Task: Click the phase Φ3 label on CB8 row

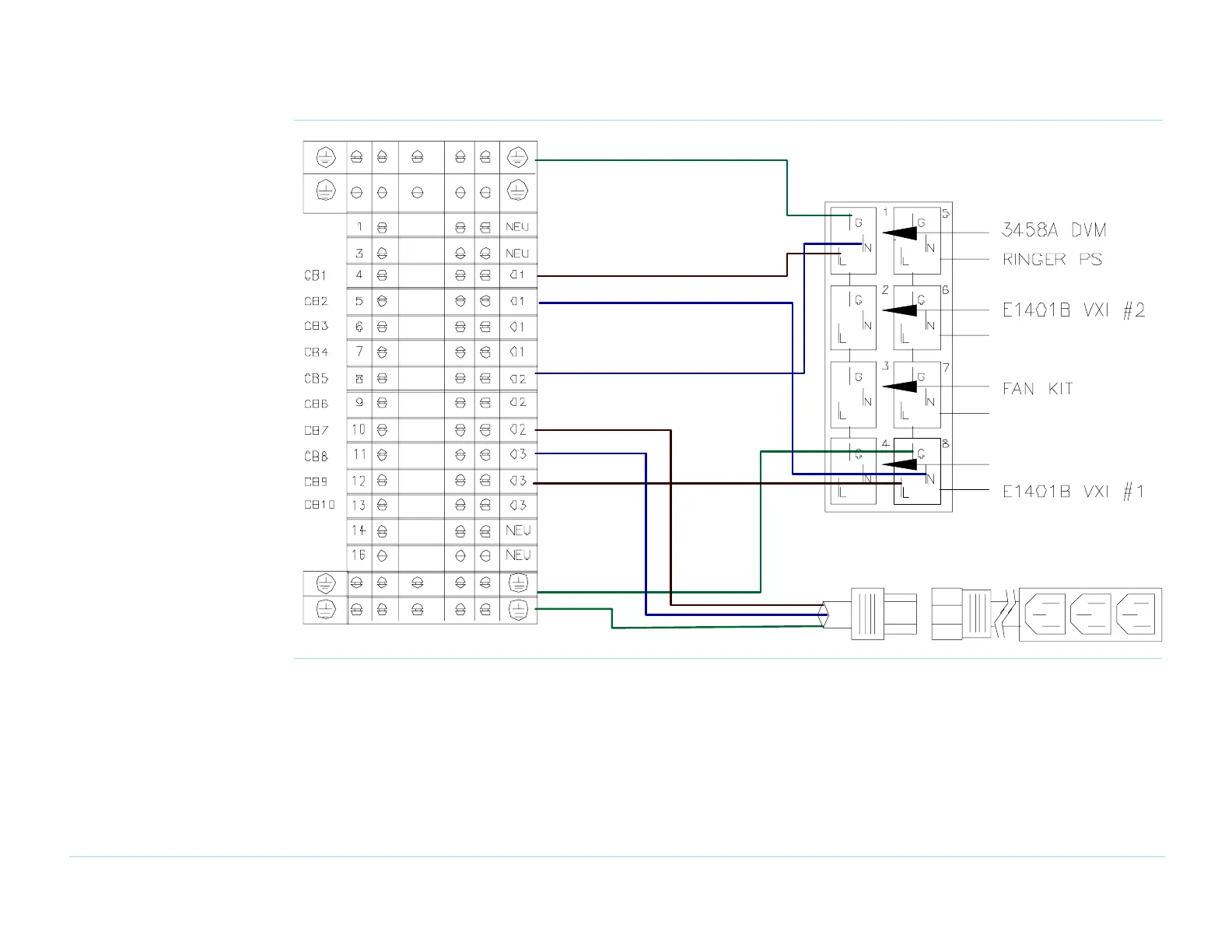Action: point(518,454)
